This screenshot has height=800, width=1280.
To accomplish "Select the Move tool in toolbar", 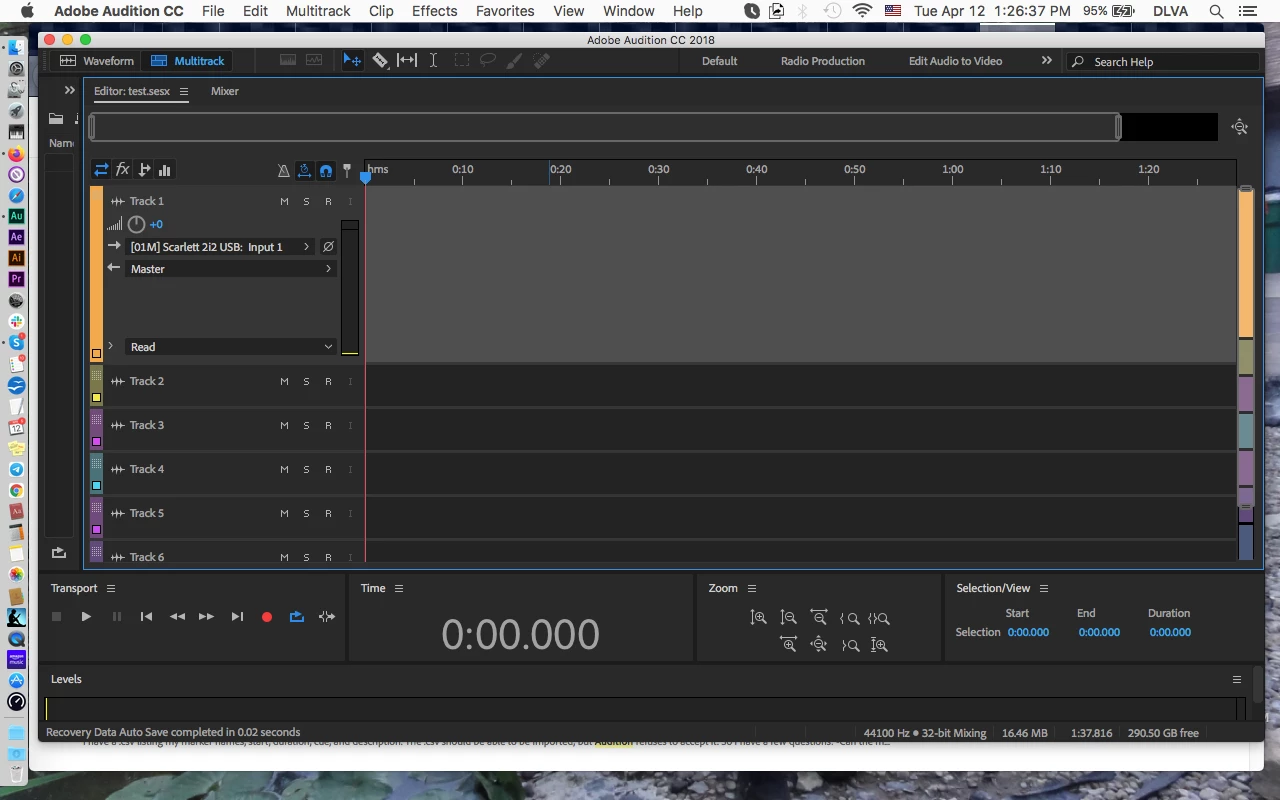I will pos(352,61).
